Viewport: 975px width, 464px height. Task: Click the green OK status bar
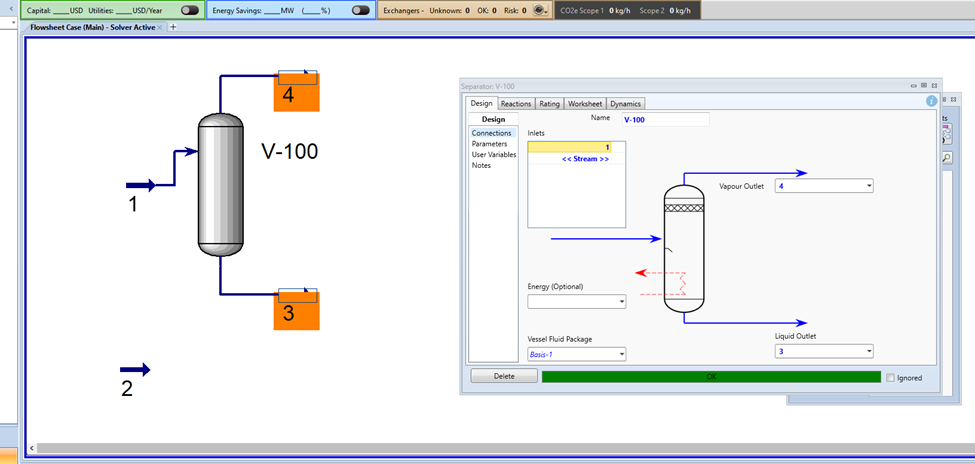(x=711, y=377)
